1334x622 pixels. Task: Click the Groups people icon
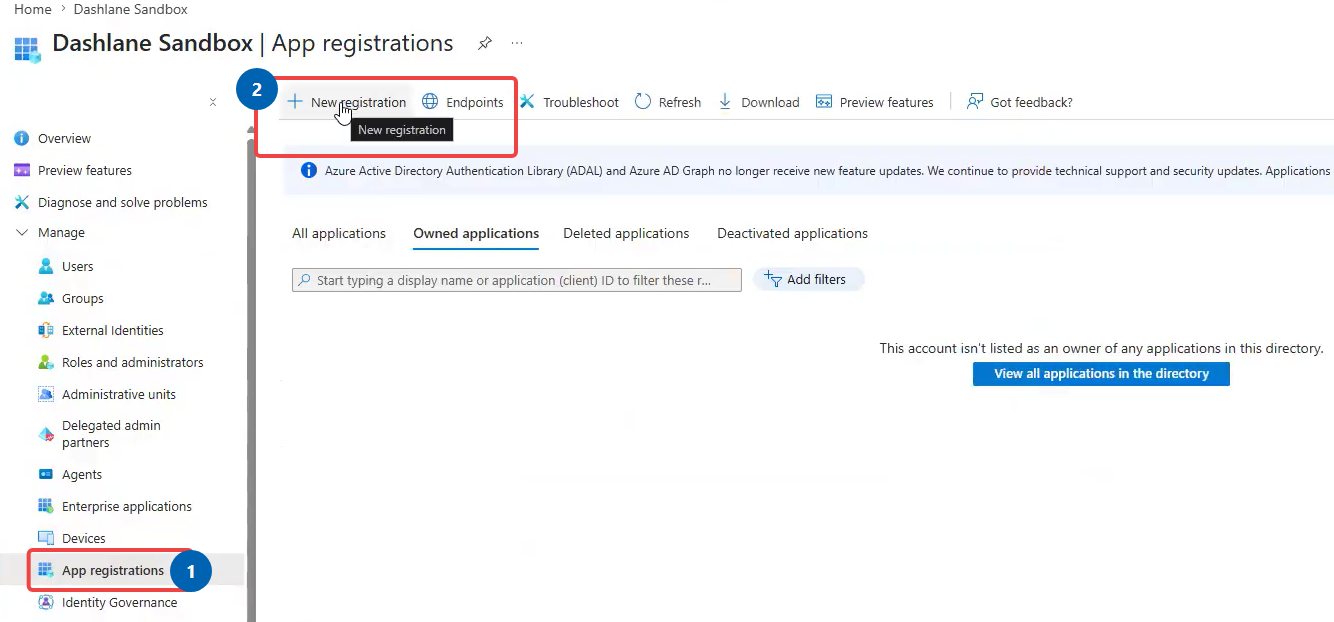click(45, 298)
